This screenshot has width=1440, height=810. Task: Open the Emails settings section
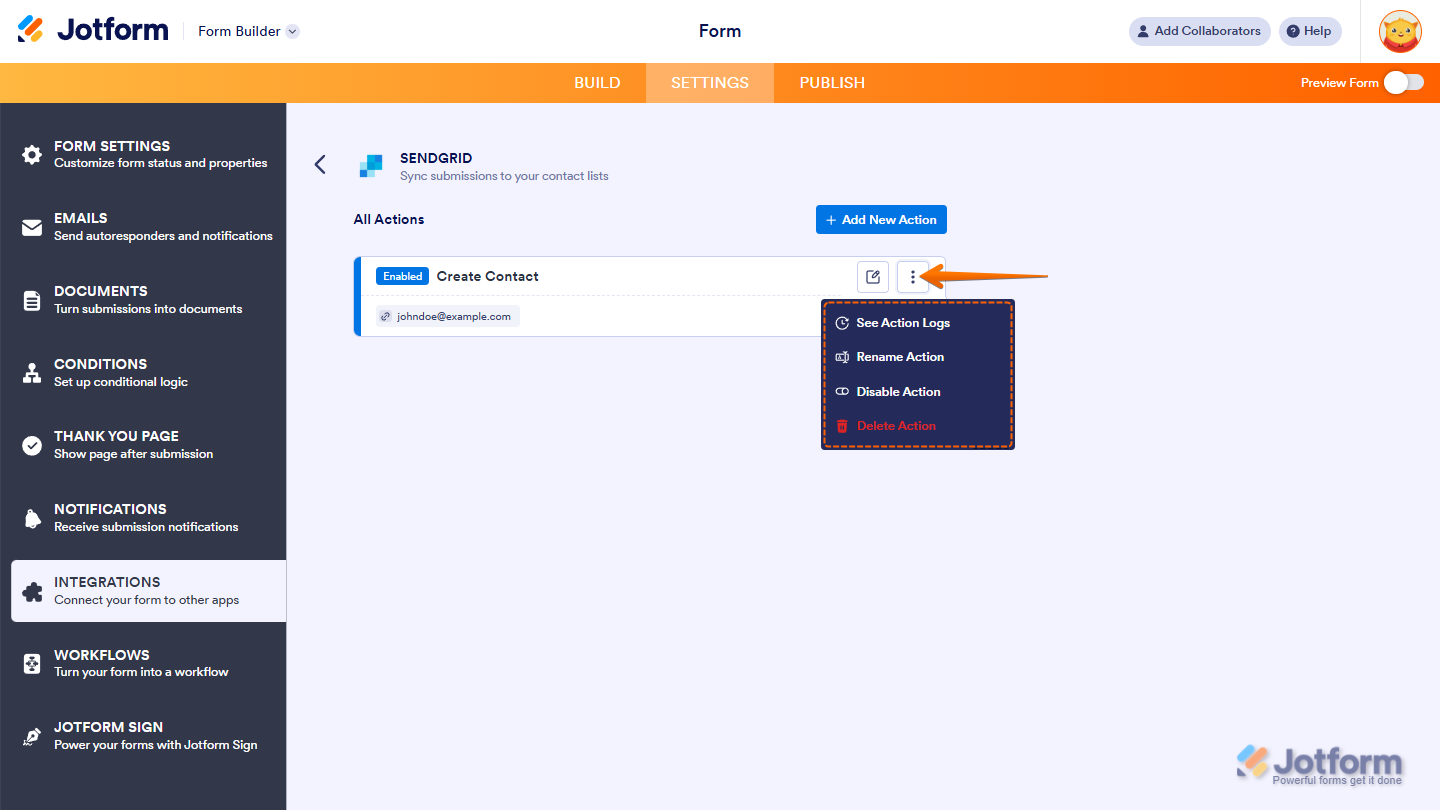pyautogui.click(x=80, y=226)
